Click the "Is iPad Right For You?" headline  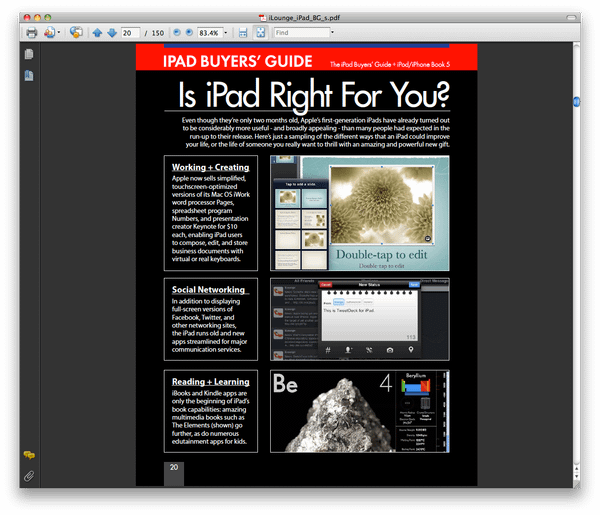point(314,95)
